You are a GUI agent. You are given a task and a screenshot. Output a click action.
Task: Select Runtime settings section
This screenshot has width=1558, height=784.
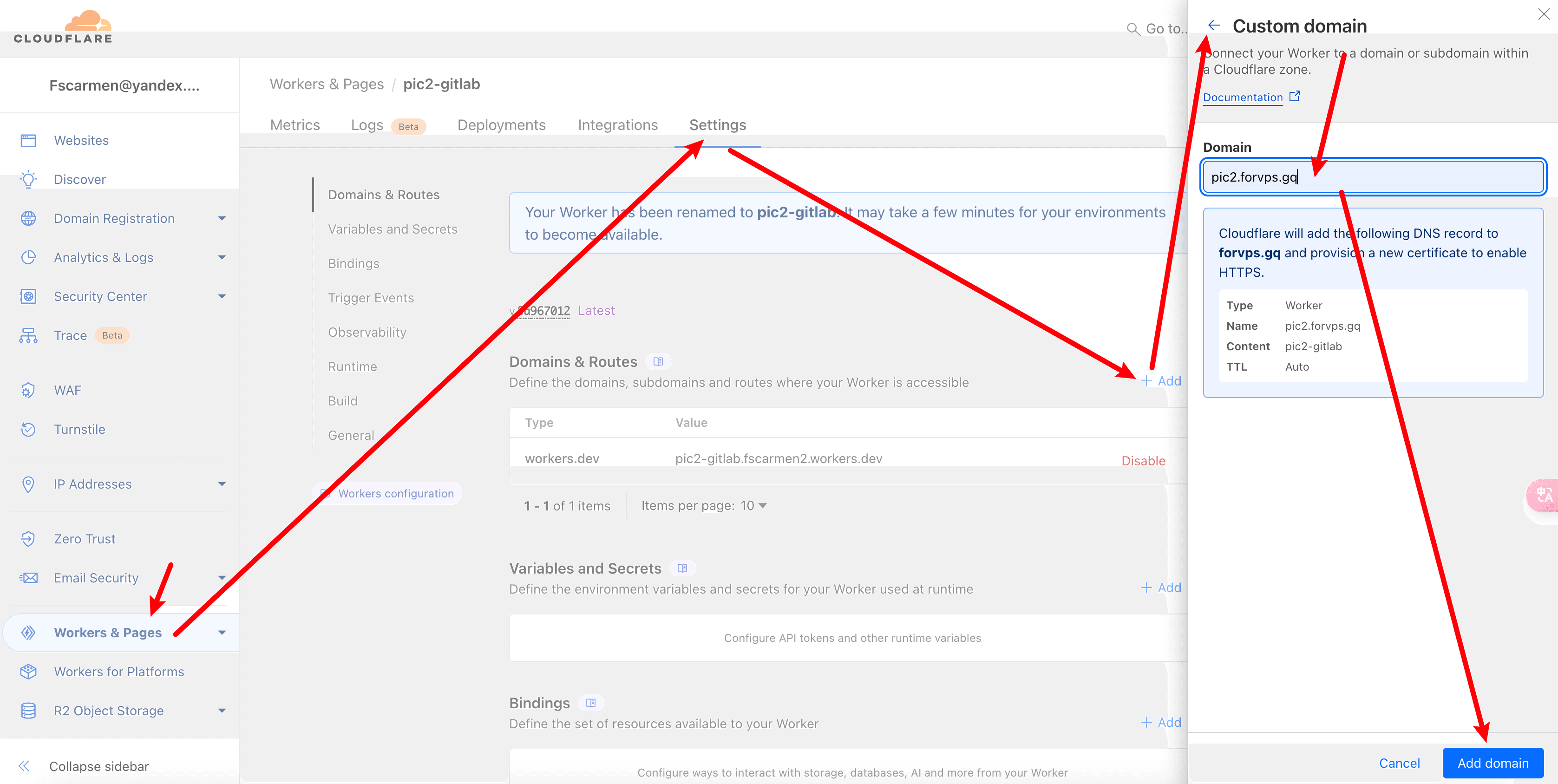352,366
